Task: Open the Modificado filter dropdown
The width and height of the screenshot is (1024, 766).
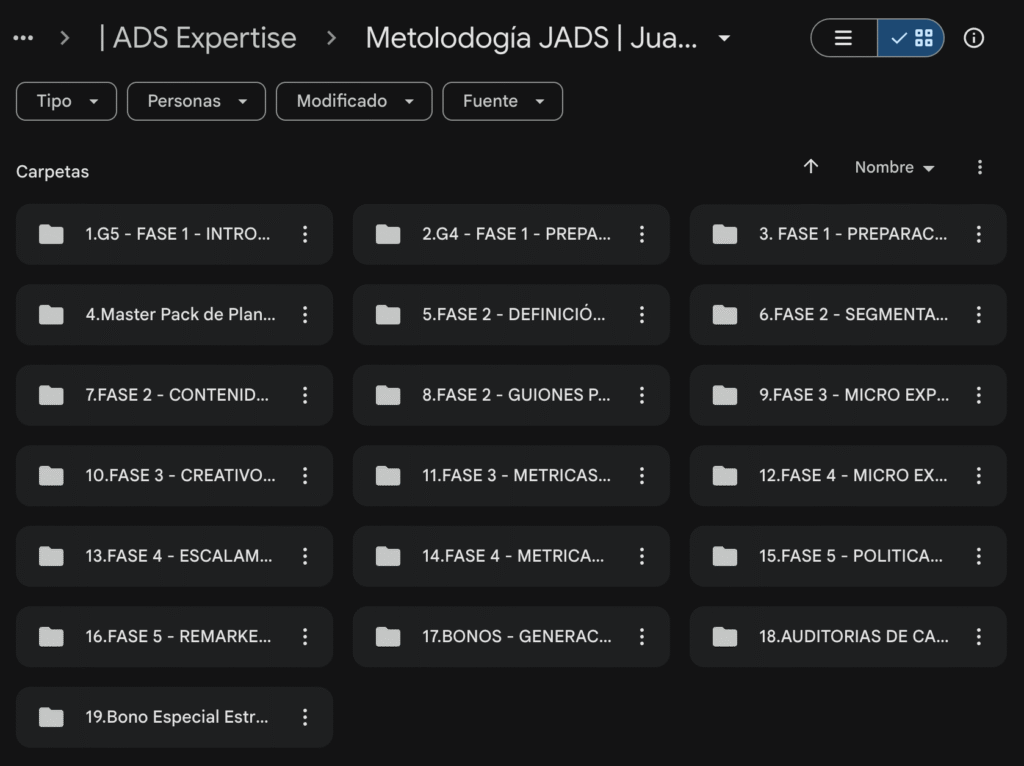Action: pos(354,101)
